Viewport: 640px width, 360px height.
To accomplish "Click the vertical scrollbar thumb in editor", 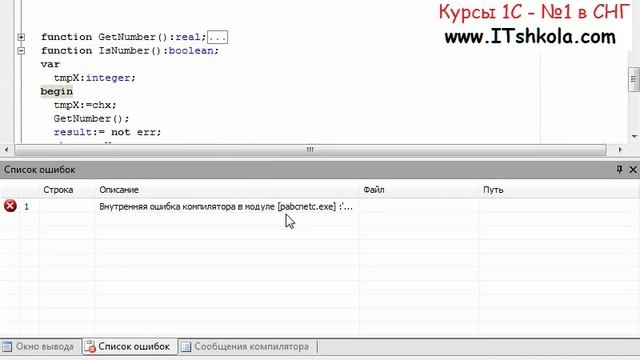I will tap(633, 79).
